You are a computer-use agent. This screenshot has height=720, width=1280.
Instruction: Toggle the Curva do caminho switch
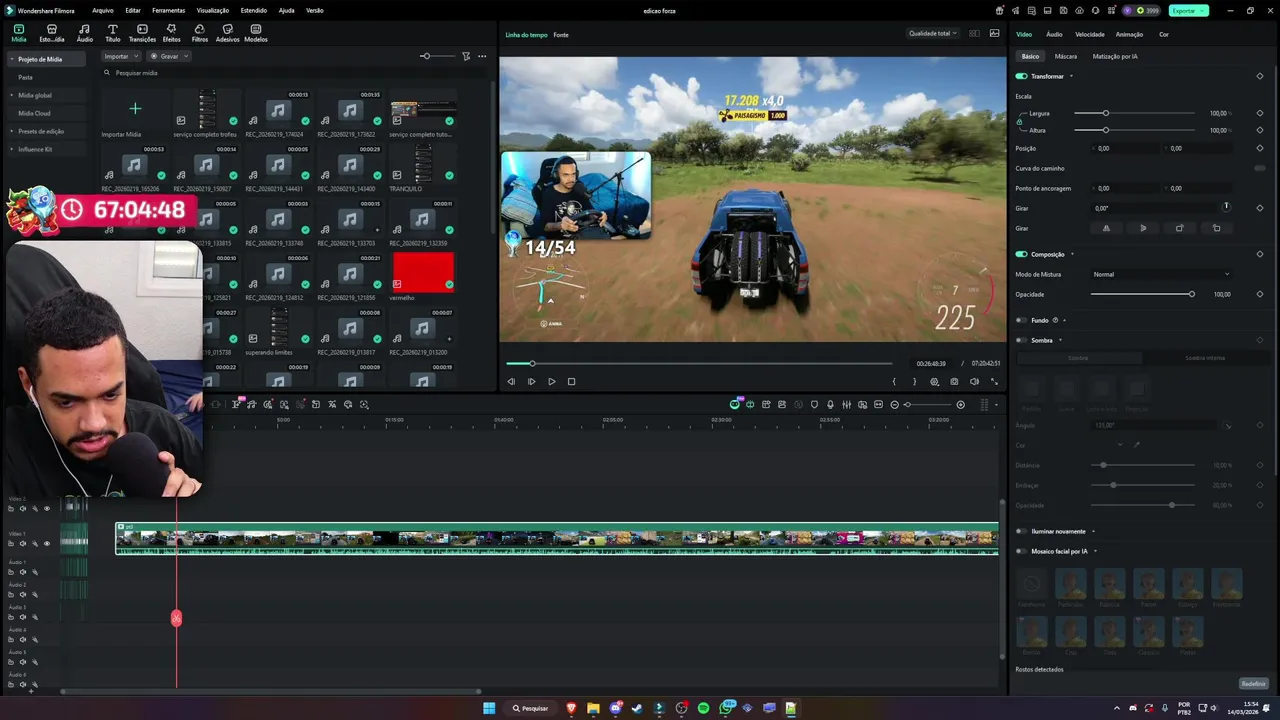click(x=1259, y=168)
